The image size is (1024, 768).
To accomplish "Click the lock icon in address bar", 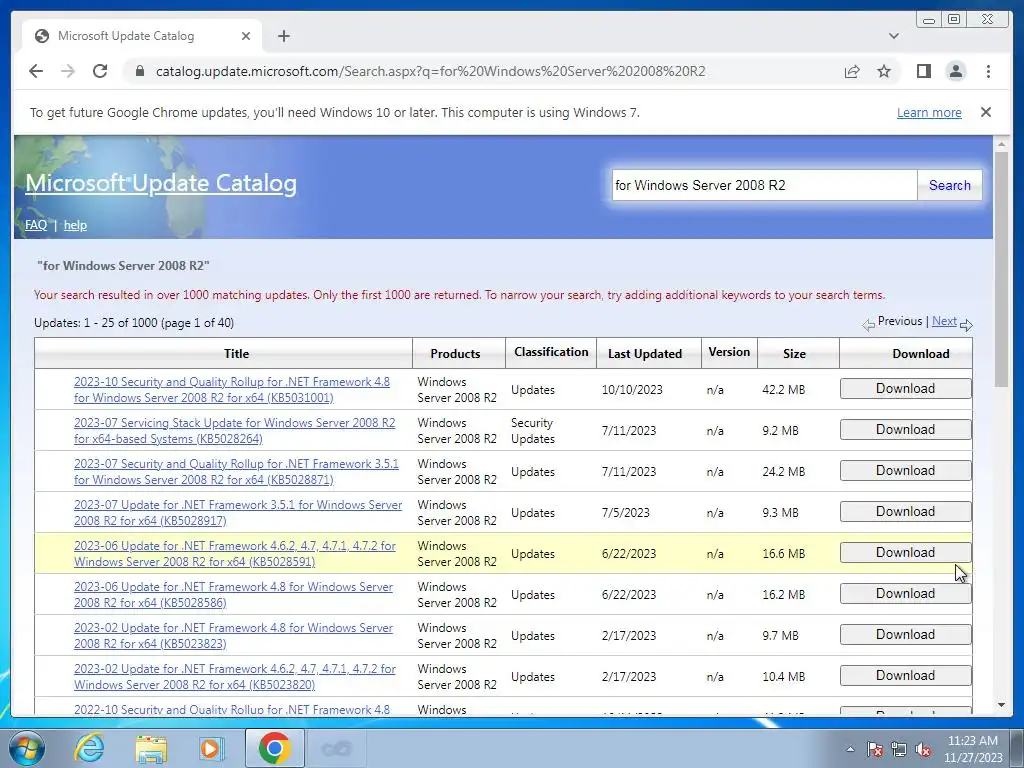I will click(x=139, y=71).
